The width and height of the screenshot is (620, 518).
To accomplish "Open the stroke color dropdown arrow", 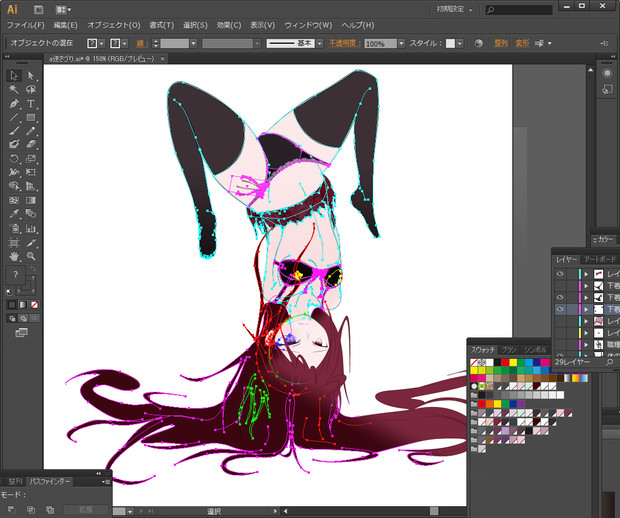I will (125, 43).
